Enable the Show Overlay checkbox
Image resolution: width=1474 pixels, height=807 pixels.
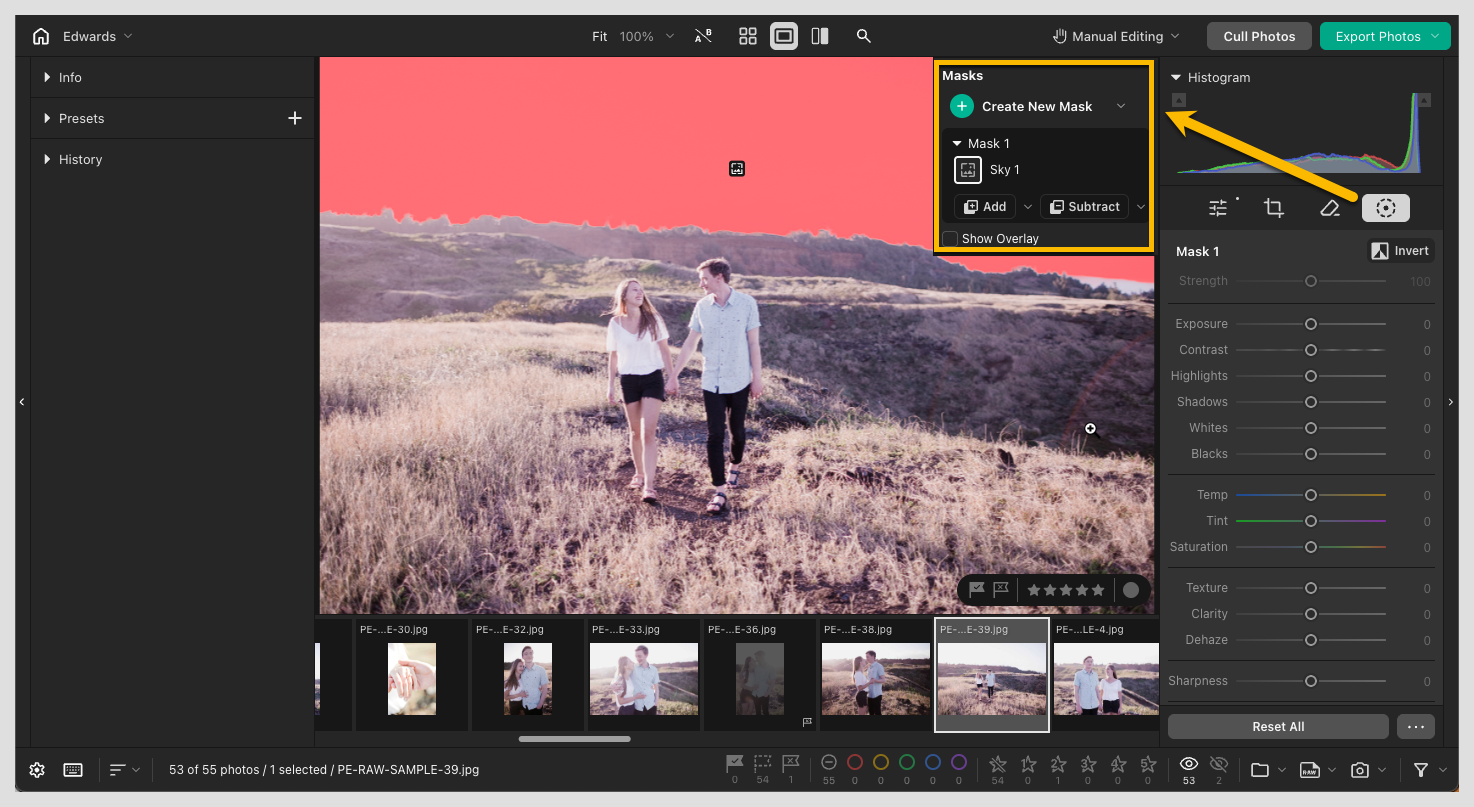(950, 239)
